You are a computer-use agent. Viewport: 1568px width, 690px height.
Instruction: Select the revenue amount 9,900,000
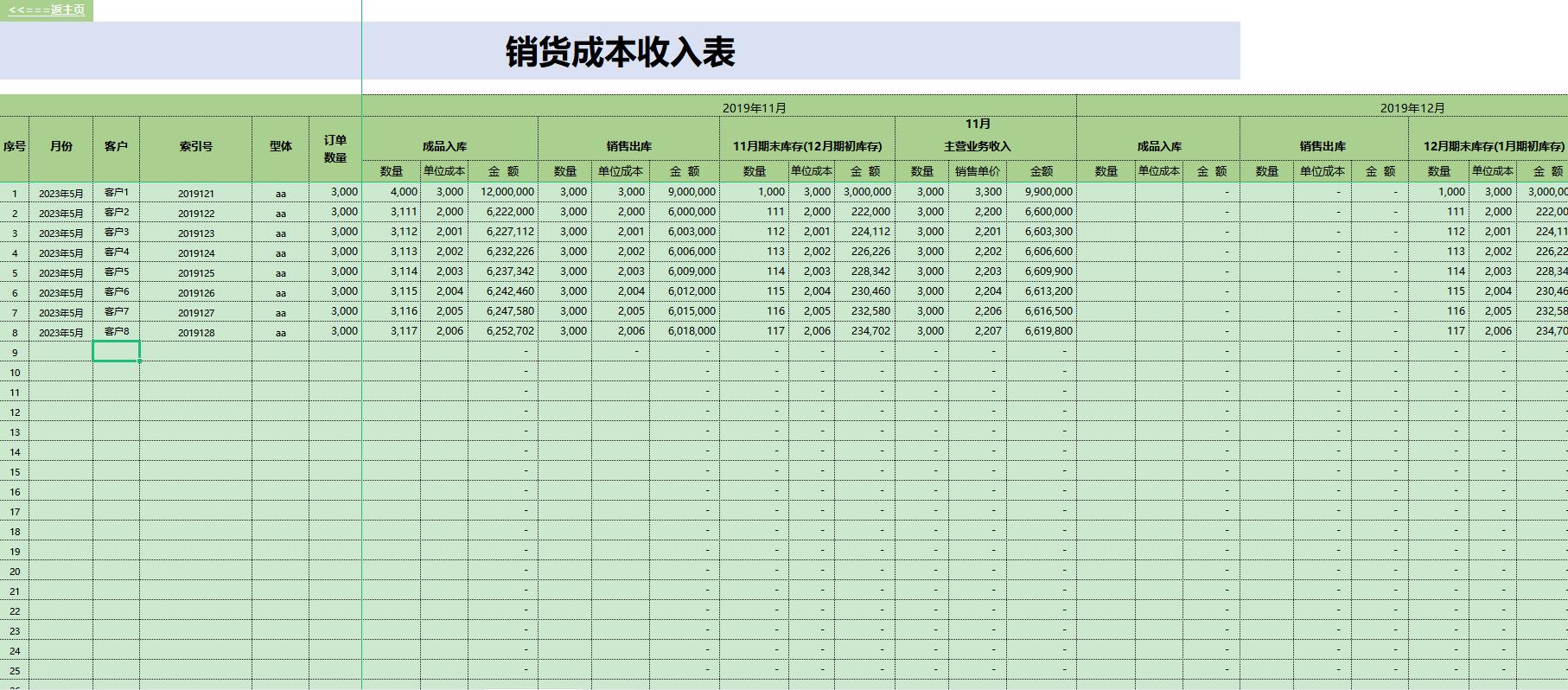click(x=1042, y=192)
